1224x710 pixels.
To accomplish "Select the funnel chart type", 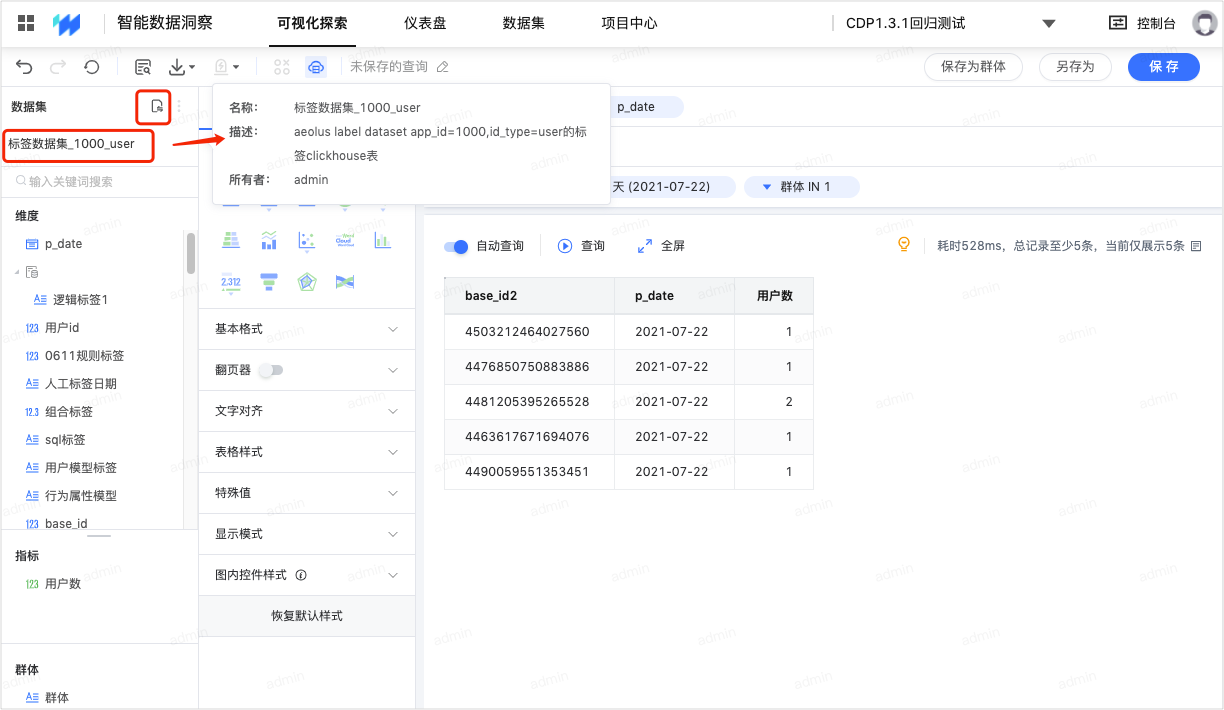I will [x=268, y=282].
